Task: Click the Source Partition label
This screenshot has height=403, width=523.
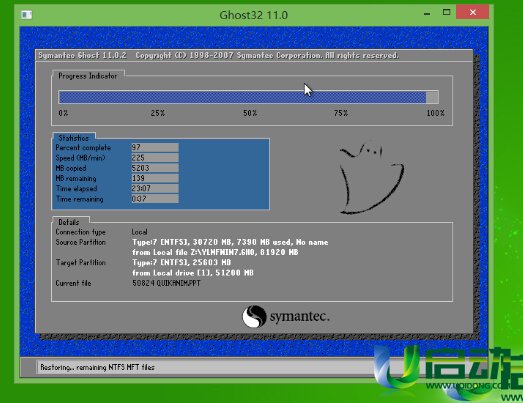Action: coord(80,242)
